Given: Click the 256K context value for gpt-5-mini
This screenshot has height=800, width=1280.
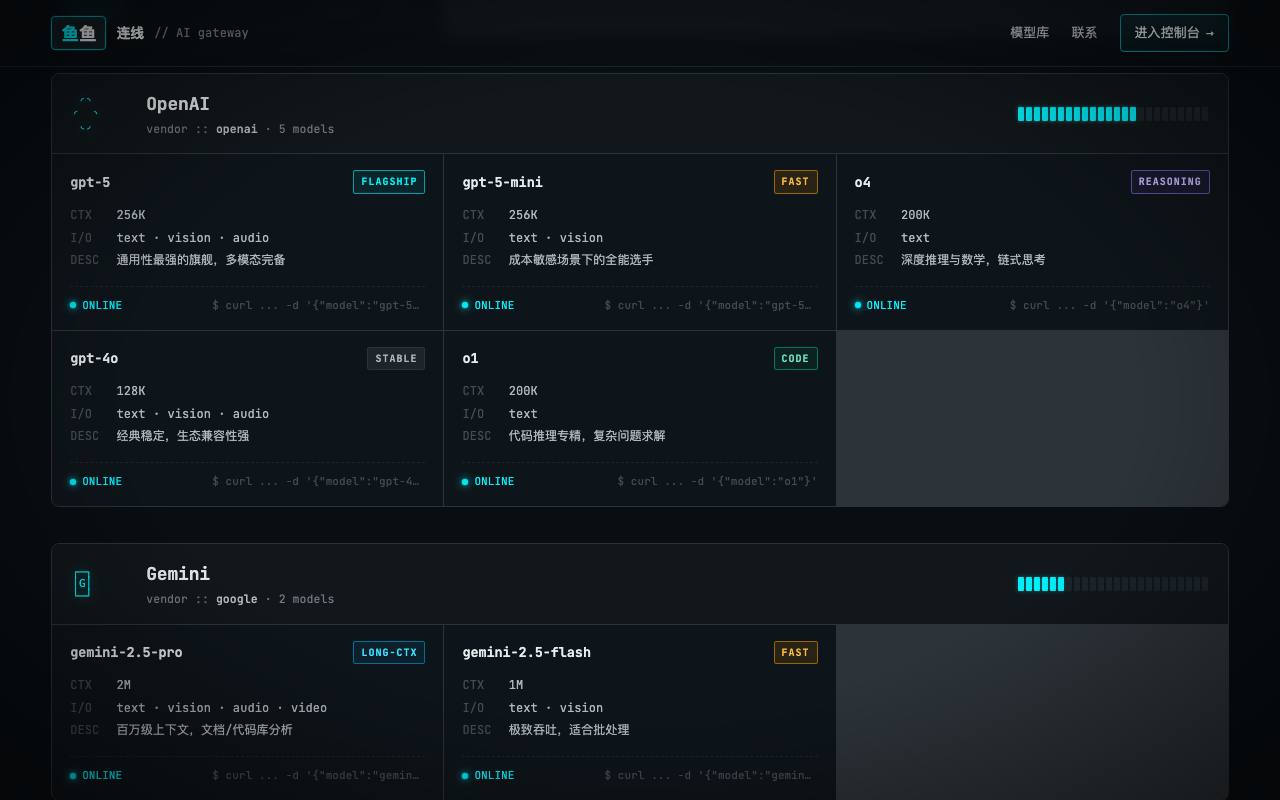Looking at the screenshot, I should [523, 215].
